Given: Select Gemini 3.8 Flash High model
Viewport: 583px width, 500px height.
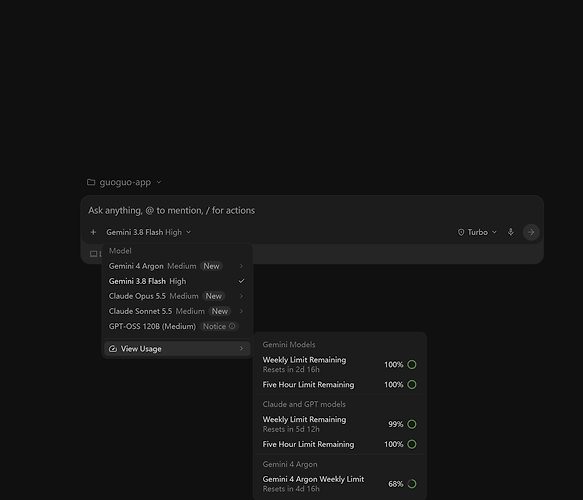Looking at the screenshot, I should (177, 281).
